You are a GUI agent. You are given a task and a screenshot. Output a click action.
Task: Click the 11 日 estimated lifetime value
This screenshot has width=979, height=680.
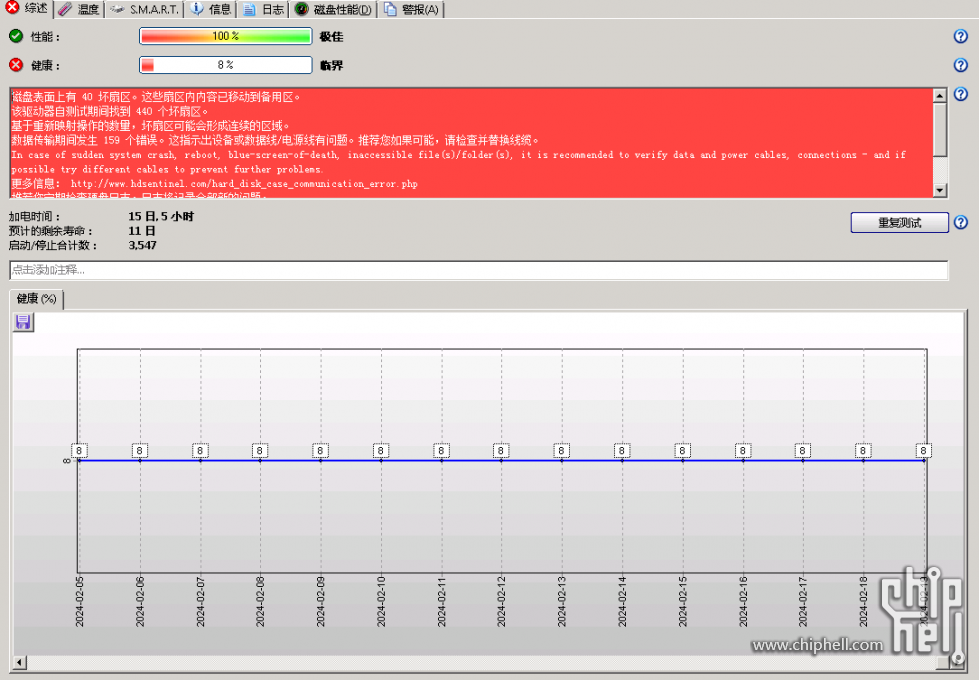142,231
